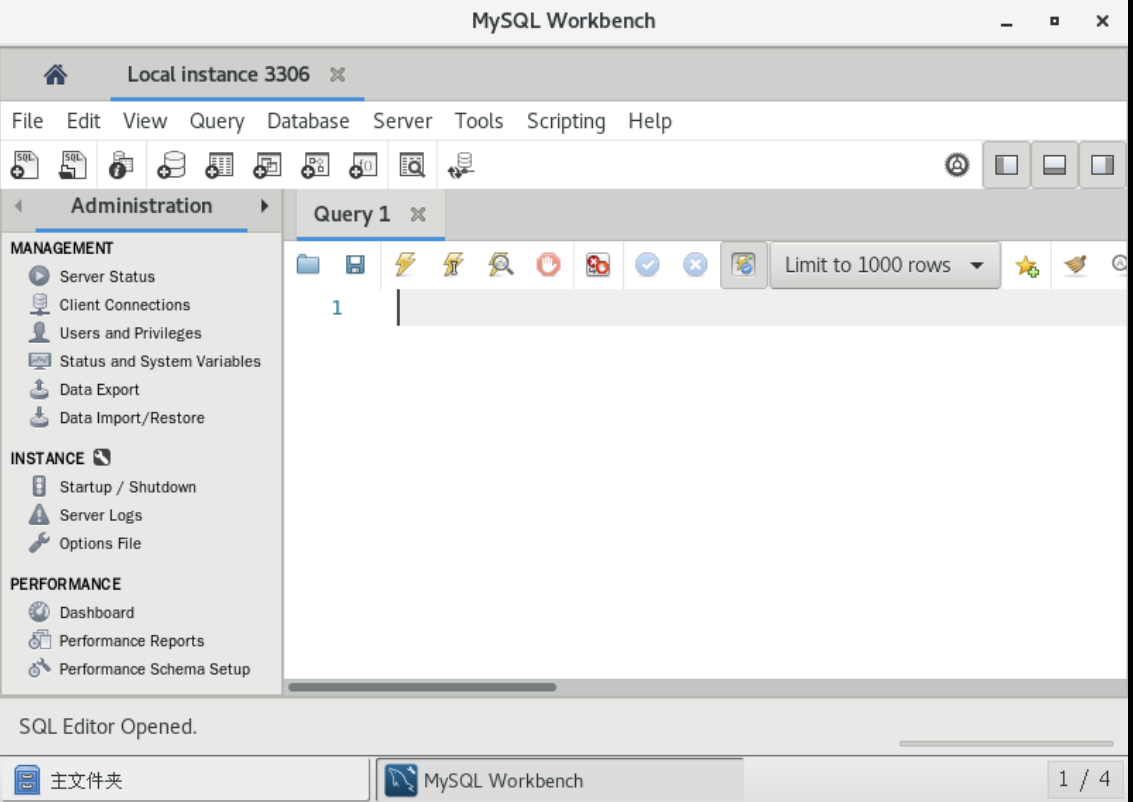Toggle the left sidebar panel visibility

[x=1007, y=165]
